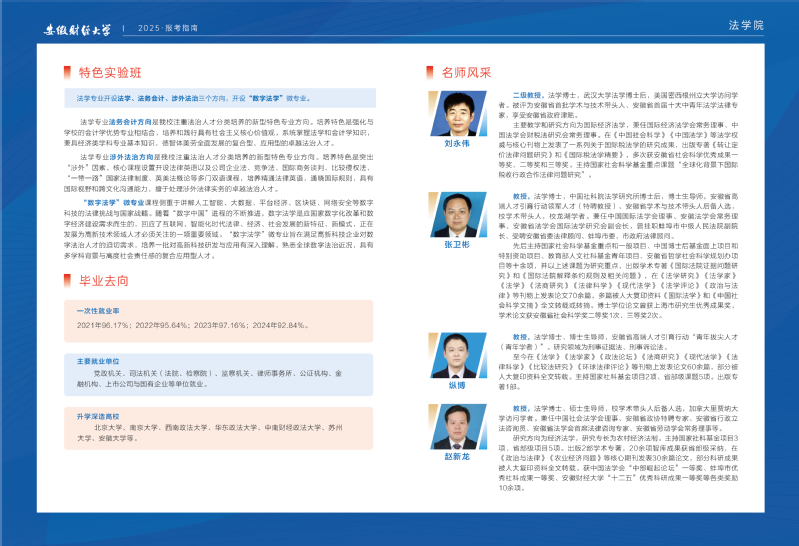Click the portrait photo of 张卫彬
This screenshot has height=546, width=799.
[x=458, y=215]
